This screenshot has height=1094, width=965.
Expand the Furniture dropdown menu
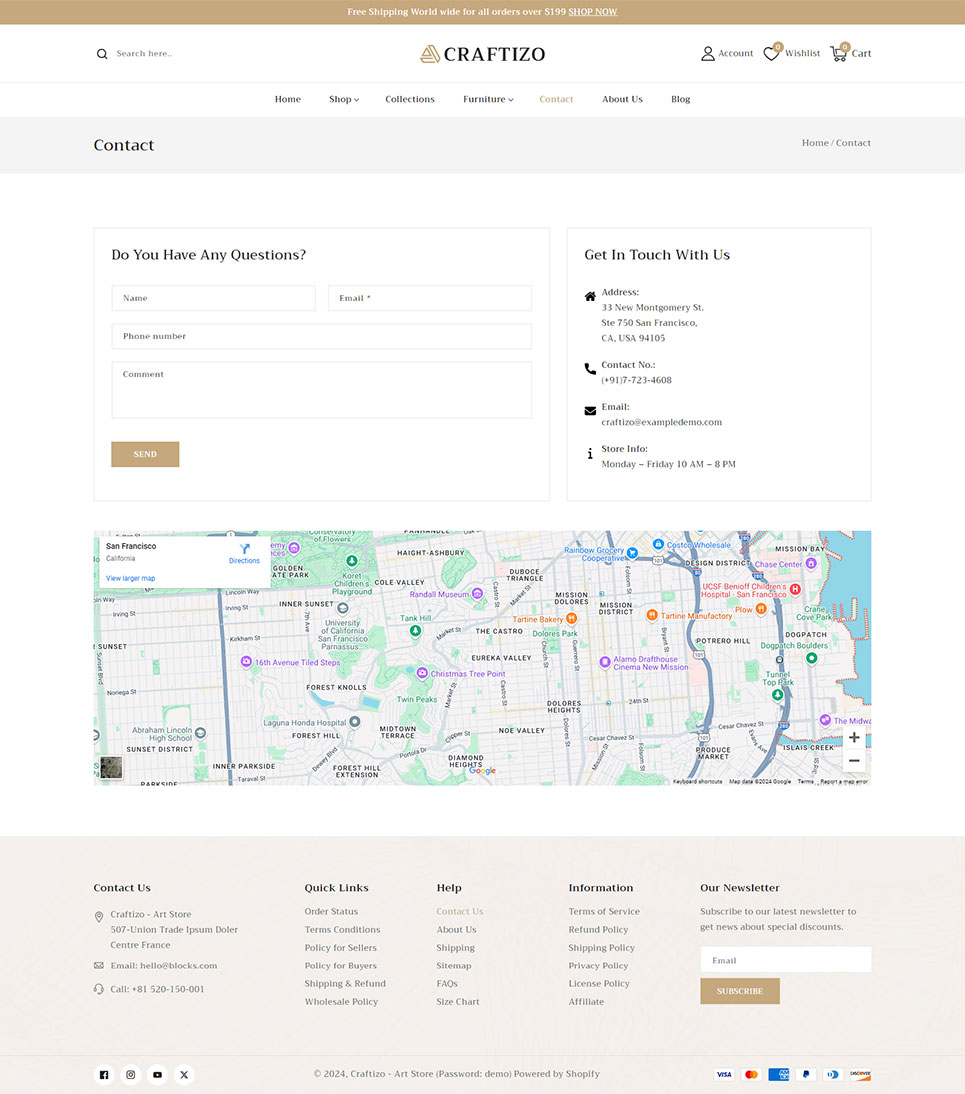pyautogui.click(x=488, y=99)
